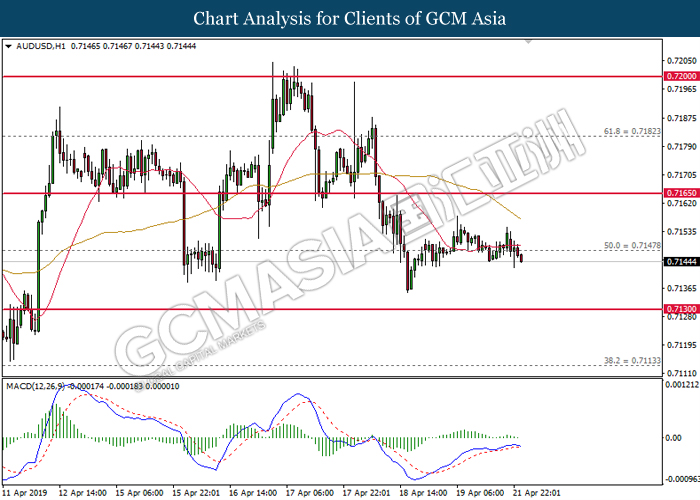
Task: Click the 0.71705 price axis value
Action: click(x=681, y=175)
